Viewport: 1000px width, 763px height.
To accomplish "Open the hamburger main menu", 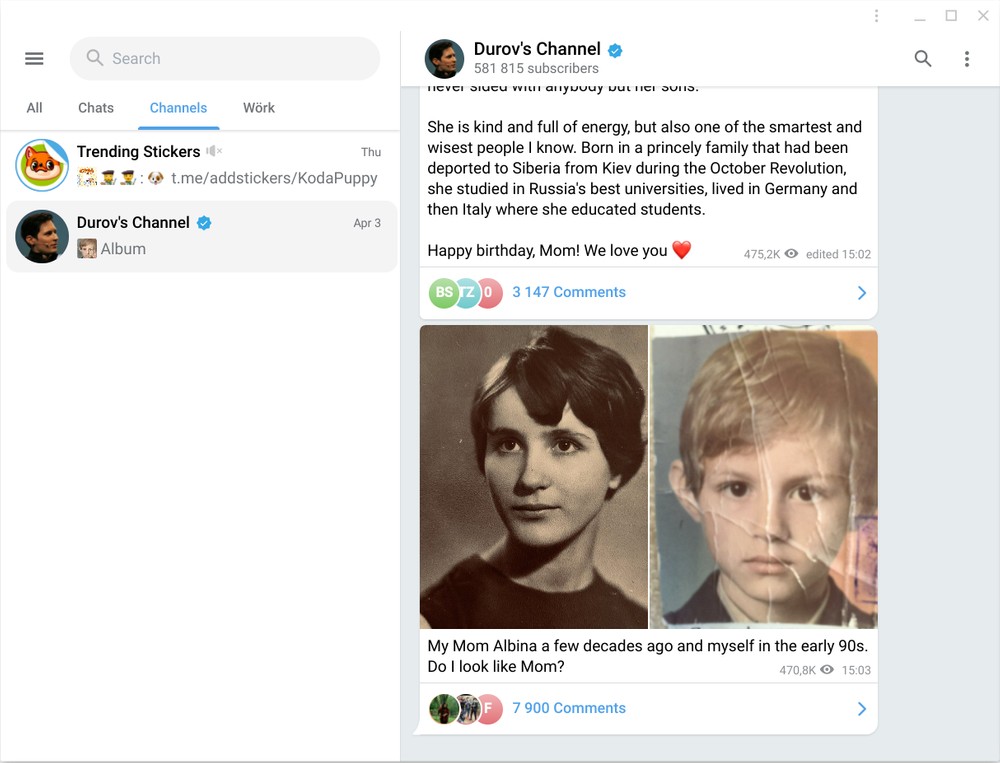I will click(34, 59).
